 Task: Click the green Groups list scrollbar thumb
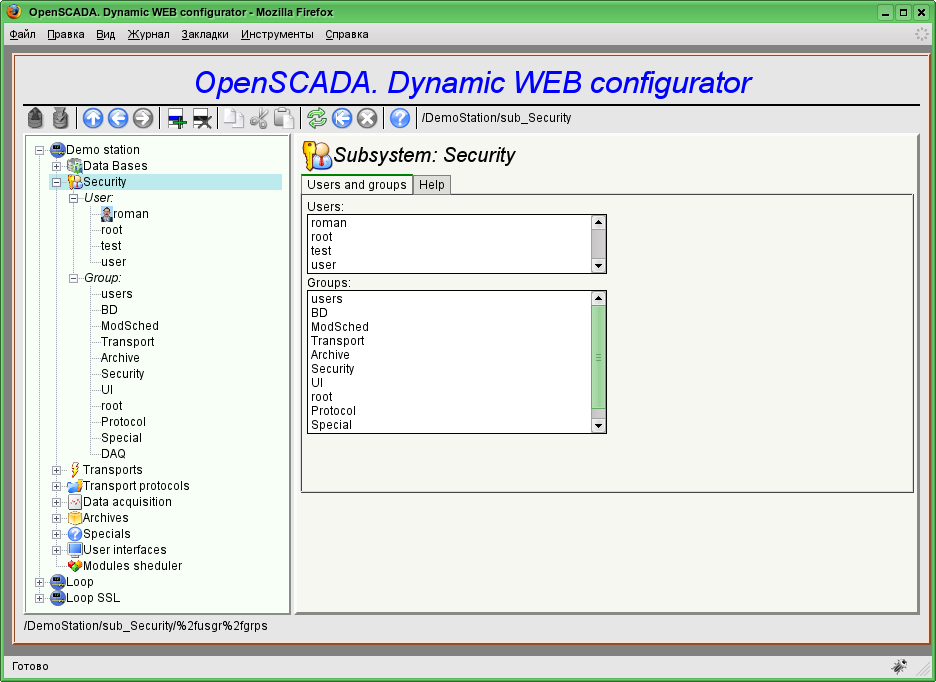[598, 357]
